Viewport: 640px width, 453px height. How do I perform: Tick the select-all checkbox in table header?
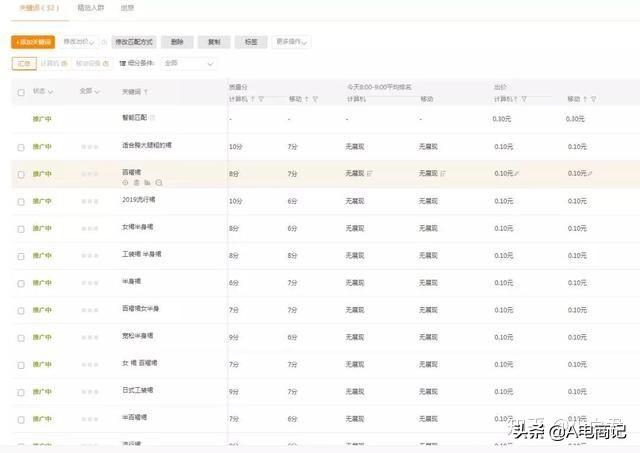21,93
